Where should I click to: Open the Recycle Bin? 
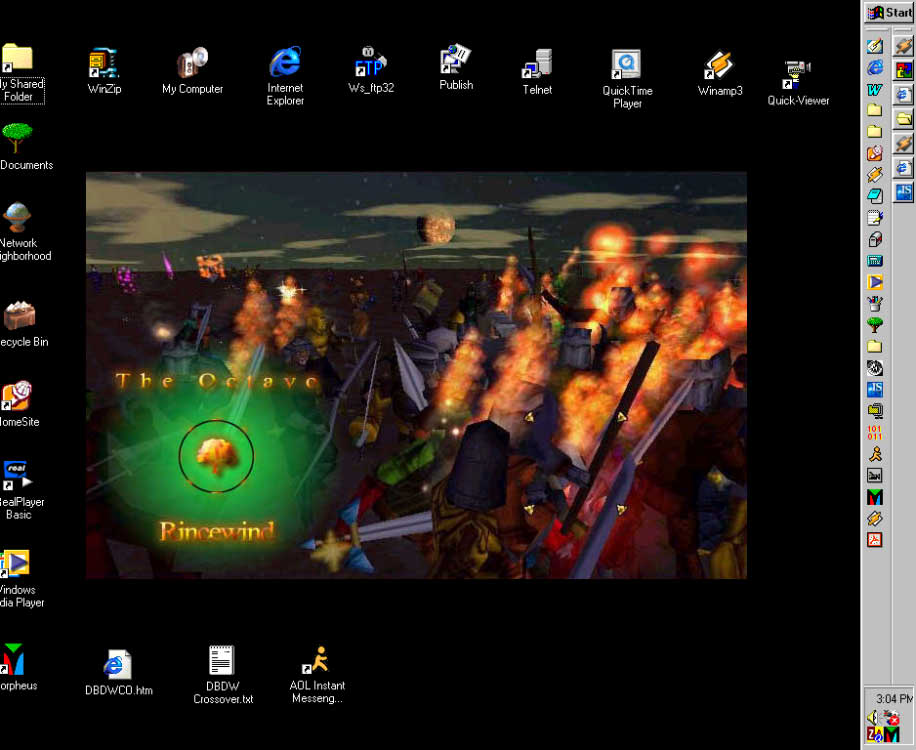[18, 317]
